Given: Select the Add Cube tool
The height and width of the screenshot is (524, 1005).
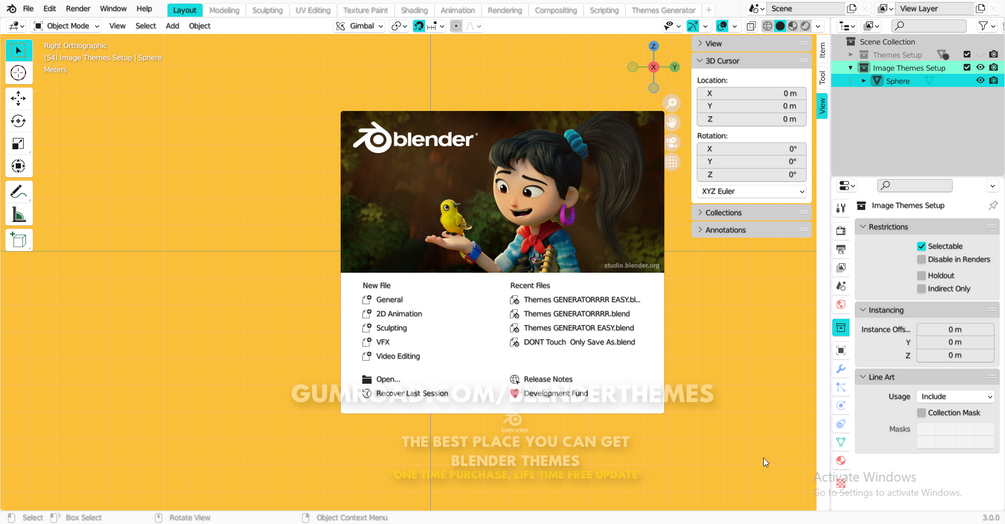Looking at the screenshot, I should point(19,240).
